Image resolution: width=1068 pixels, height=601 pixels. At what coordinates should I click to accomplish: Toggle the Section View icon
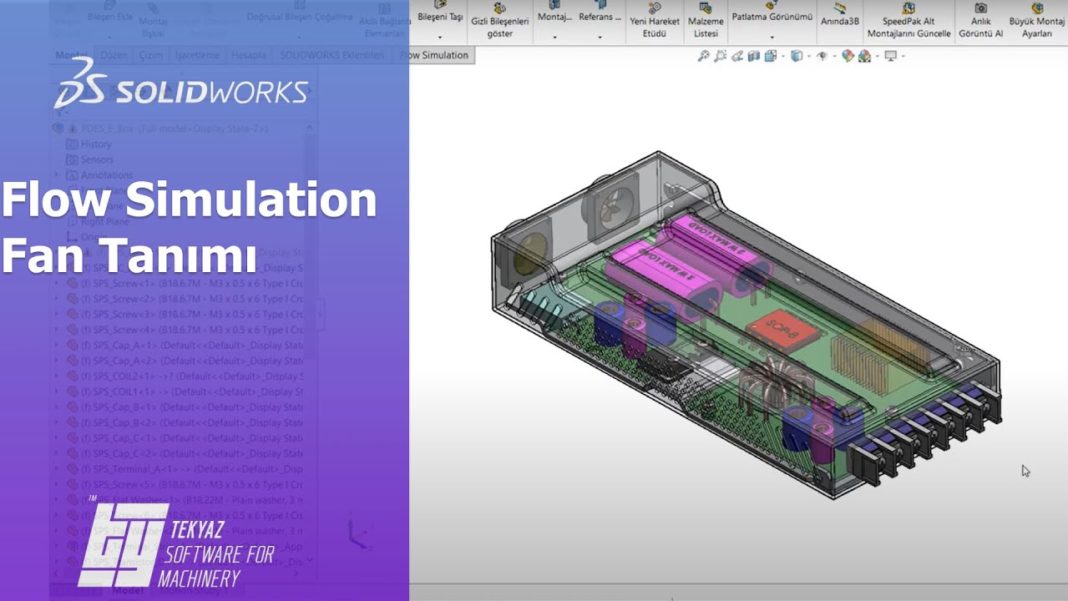pyautogui.click(x=753, y=56)
